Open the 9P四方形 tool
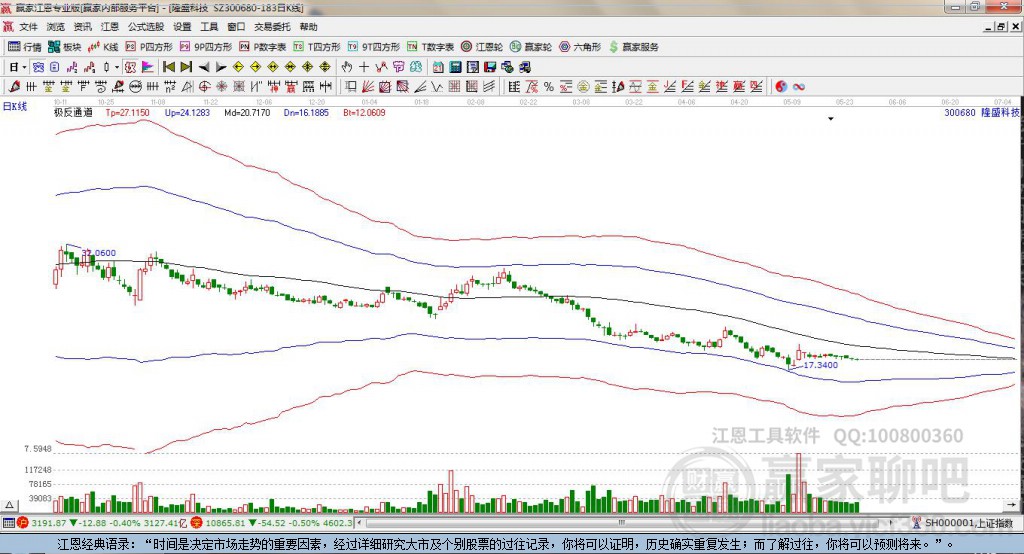The width and height of the screenshot is (1024, 554). (x=206, y=47)
